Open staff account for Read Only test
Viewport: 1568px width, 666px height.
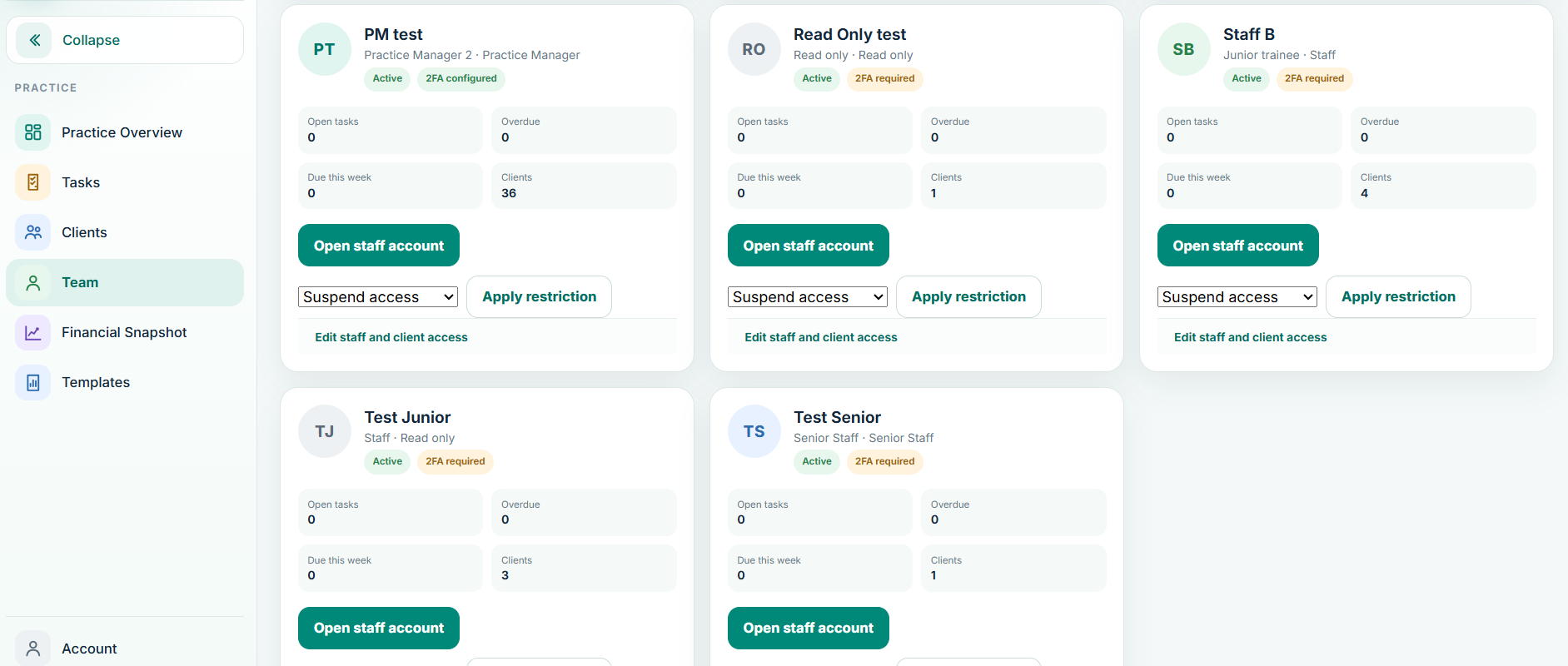(x=809, y=246)
